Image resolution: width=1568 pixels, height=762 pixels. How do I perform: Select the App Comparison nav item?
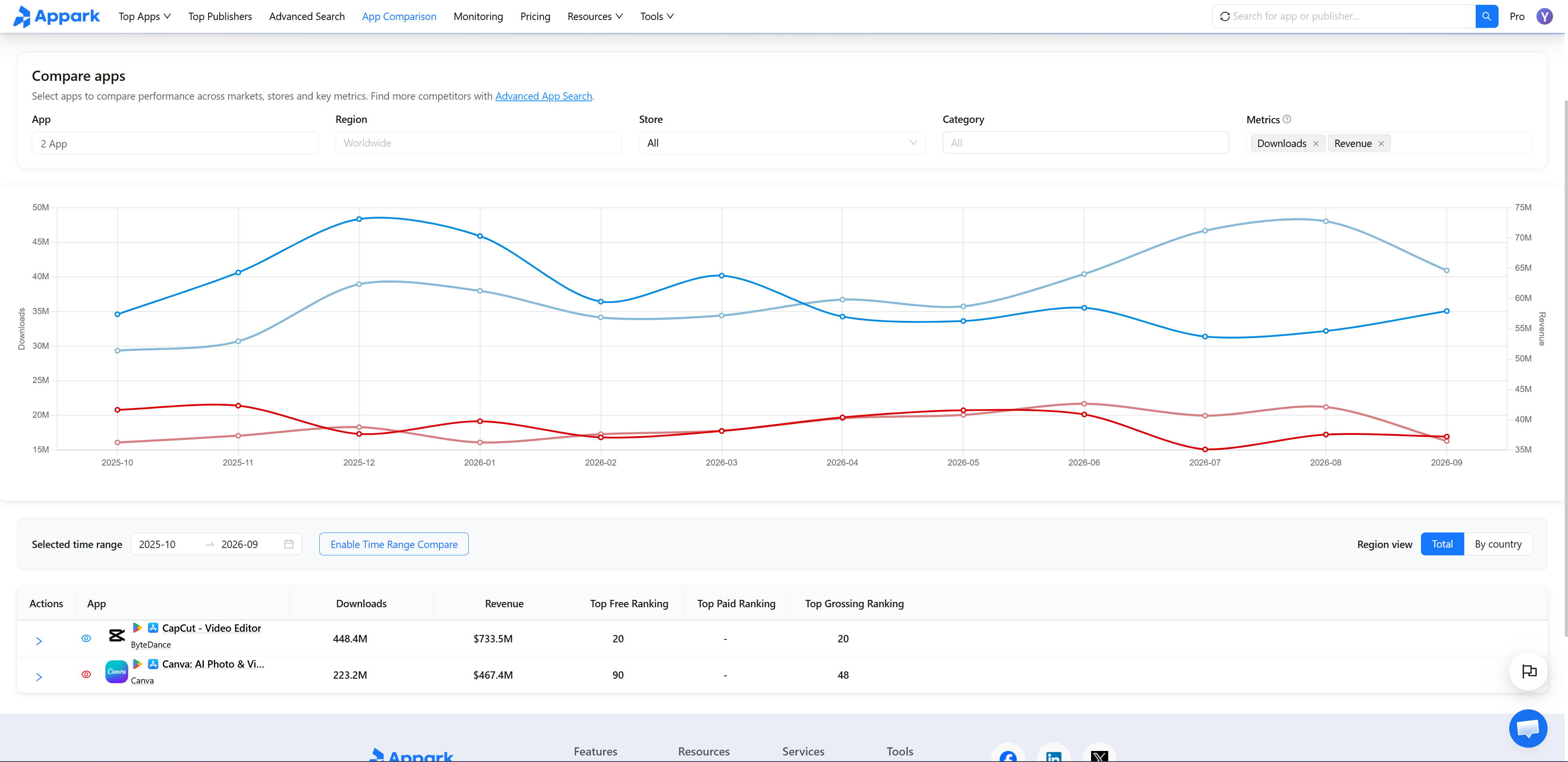[x=399, y=16]
